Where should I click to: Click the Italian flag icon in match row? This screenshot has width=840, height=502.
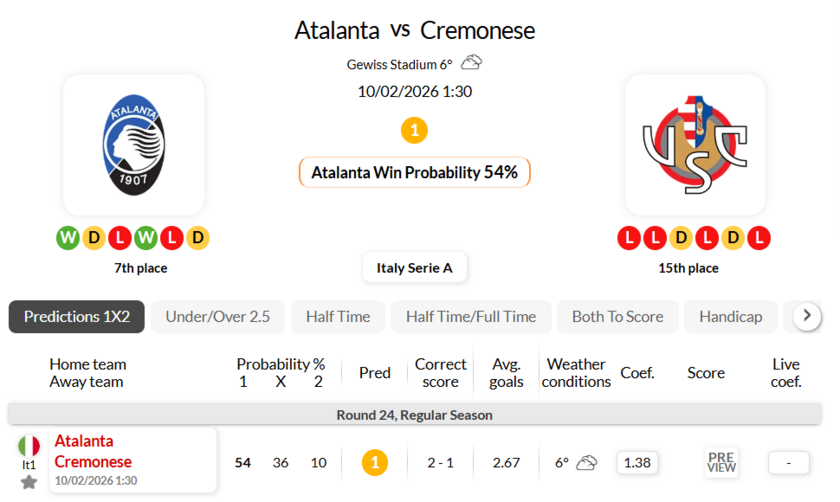click(x=29, y=446)
